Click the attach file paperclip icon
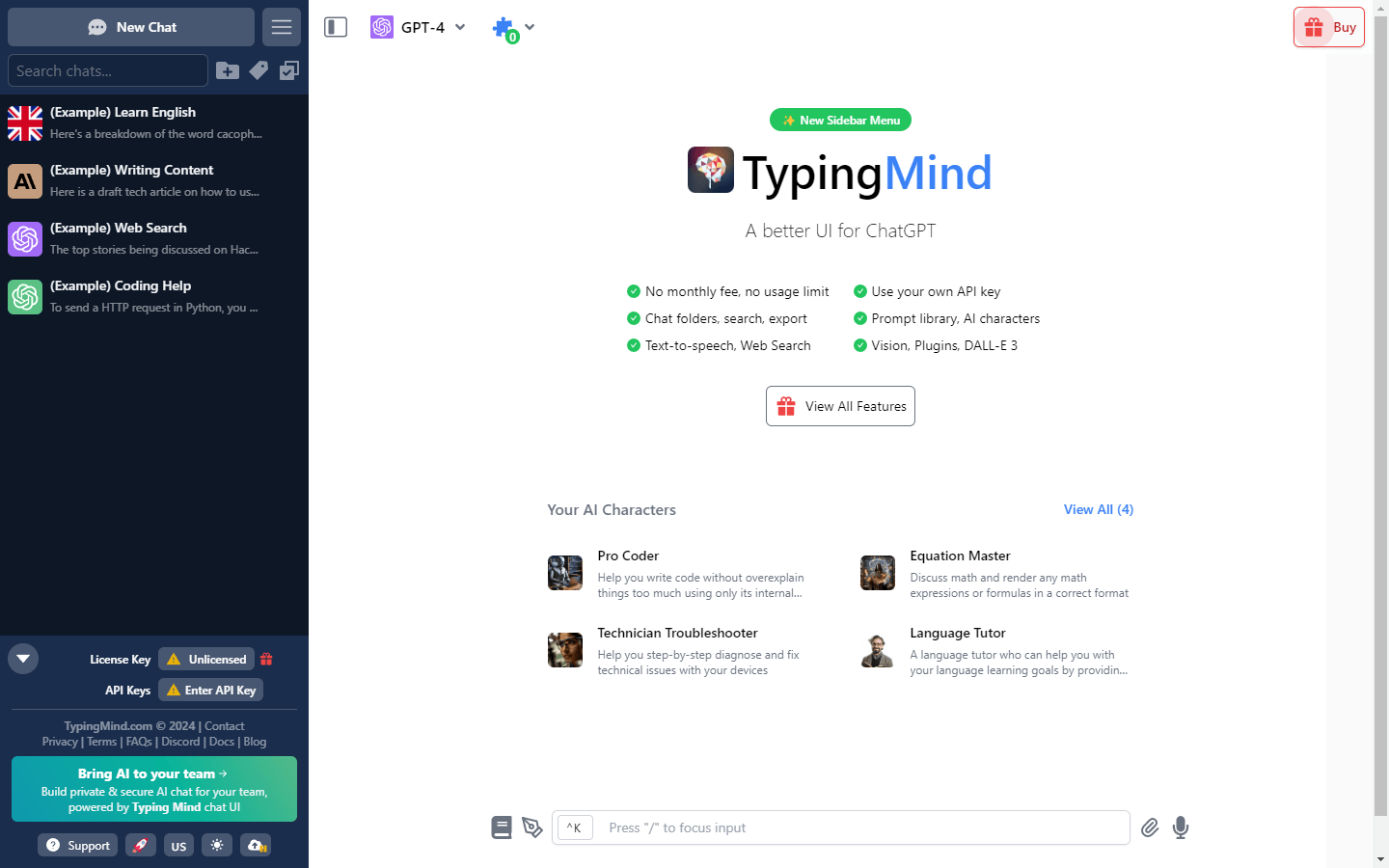This screenshot has height=868, width=1389. (x=1150, y=827)
